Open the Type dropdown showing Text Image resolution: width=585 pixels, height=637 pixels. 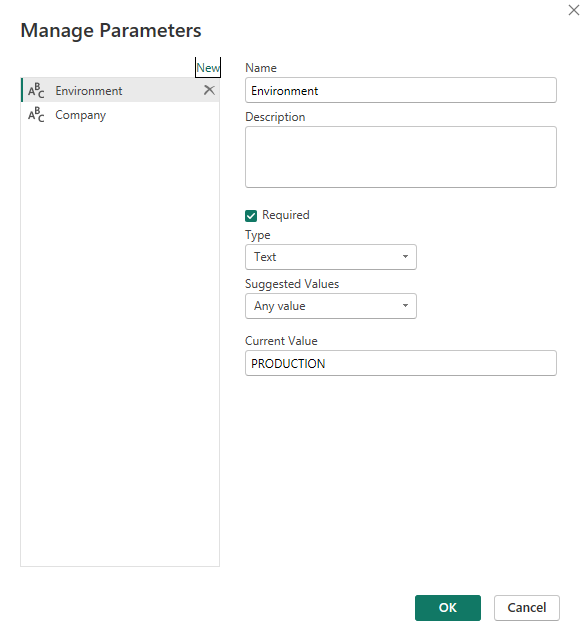tap(331, 257)
